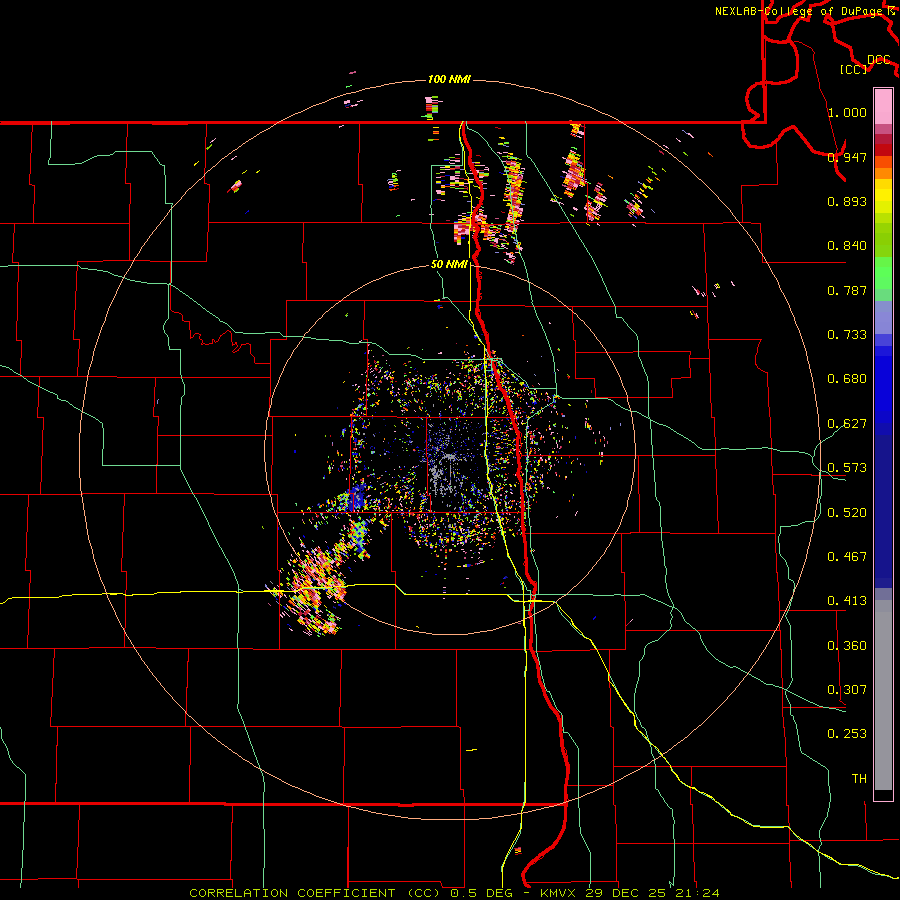900x900 pixels.
Task: Select the 0.733 scale value
Action: point(847,335)
